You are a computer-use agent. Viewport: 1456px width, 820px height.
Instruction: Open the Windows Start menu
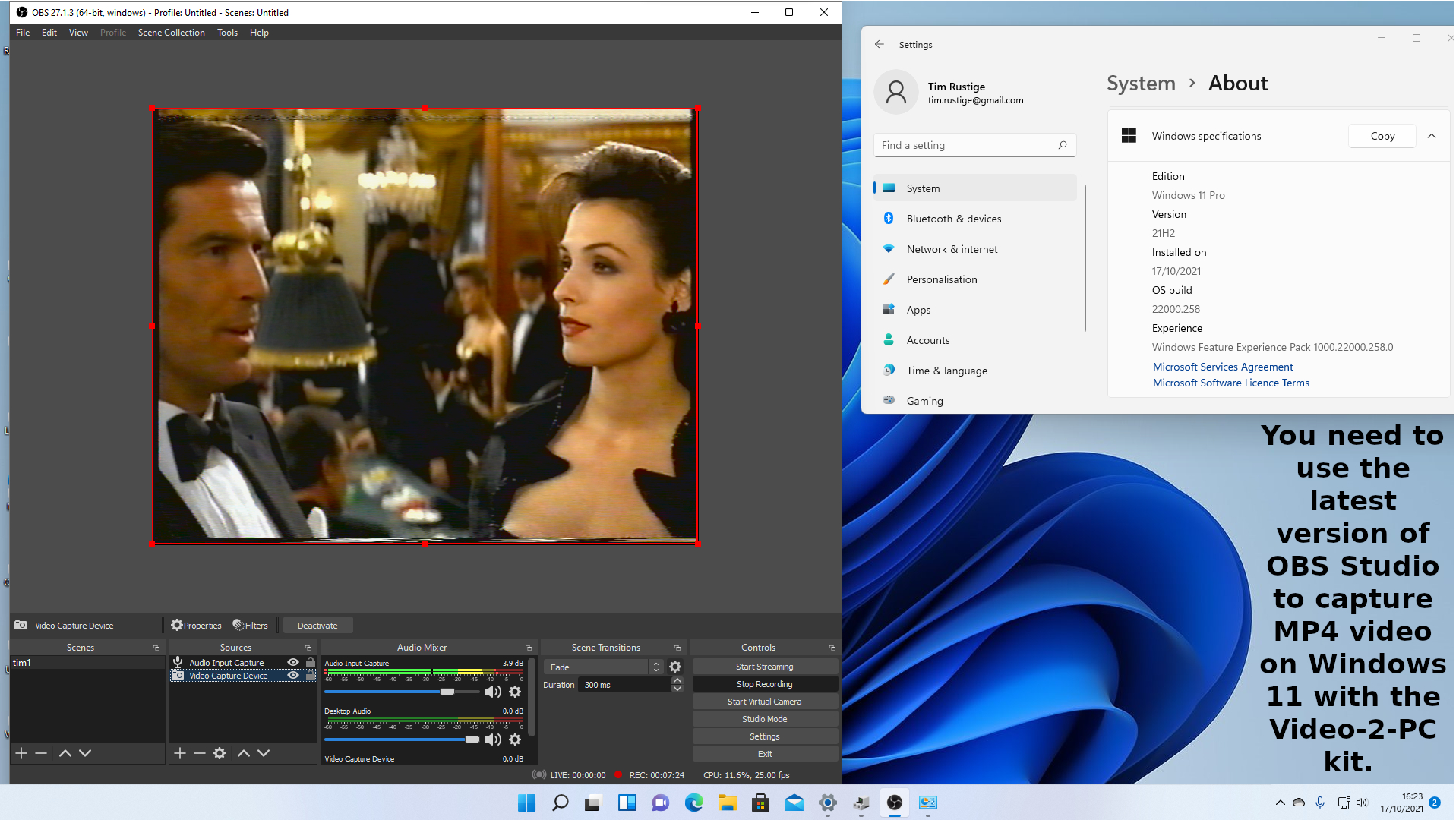pyautogui.click(x=526, y=803)
